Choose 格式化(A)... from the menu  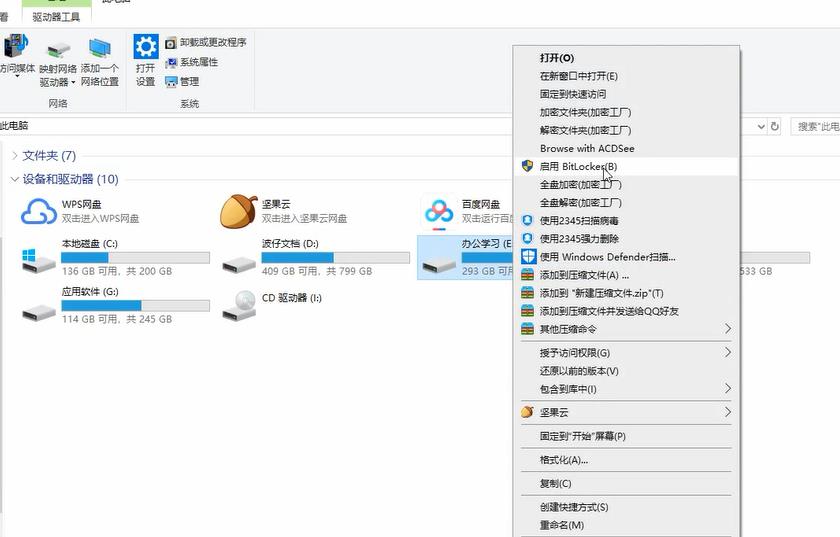pyautogui.click(x=627, y=460)
